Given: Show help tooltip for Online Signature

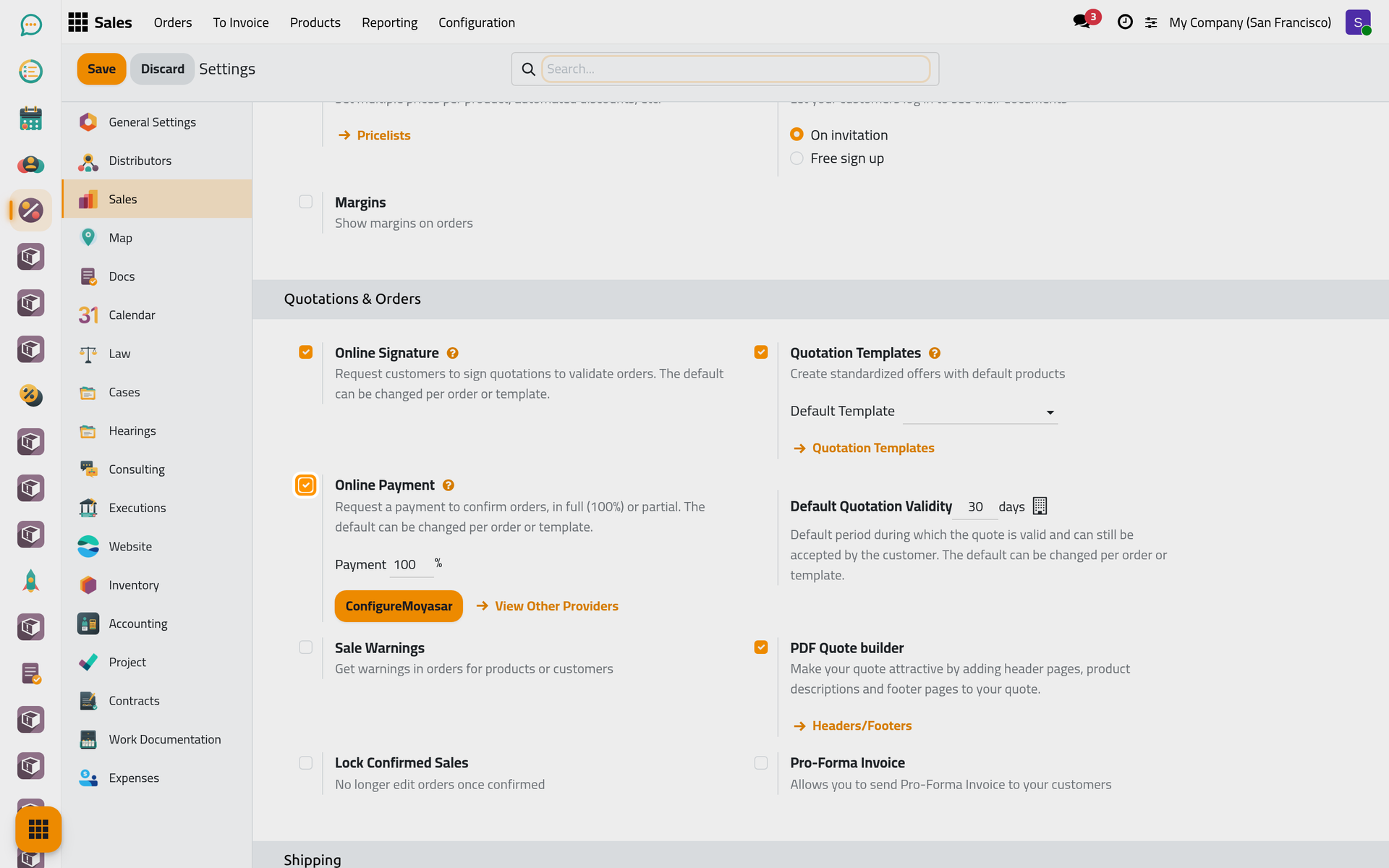Looking at the screenshot, I should (453, 353).
